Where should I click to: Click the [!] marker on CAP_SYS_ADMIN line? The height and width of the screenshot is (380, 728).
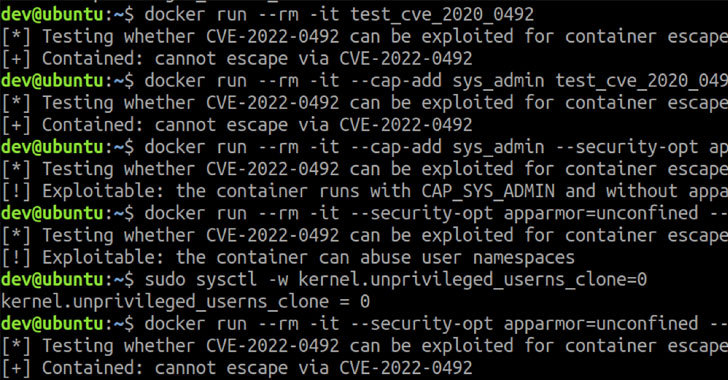(16, 191)
